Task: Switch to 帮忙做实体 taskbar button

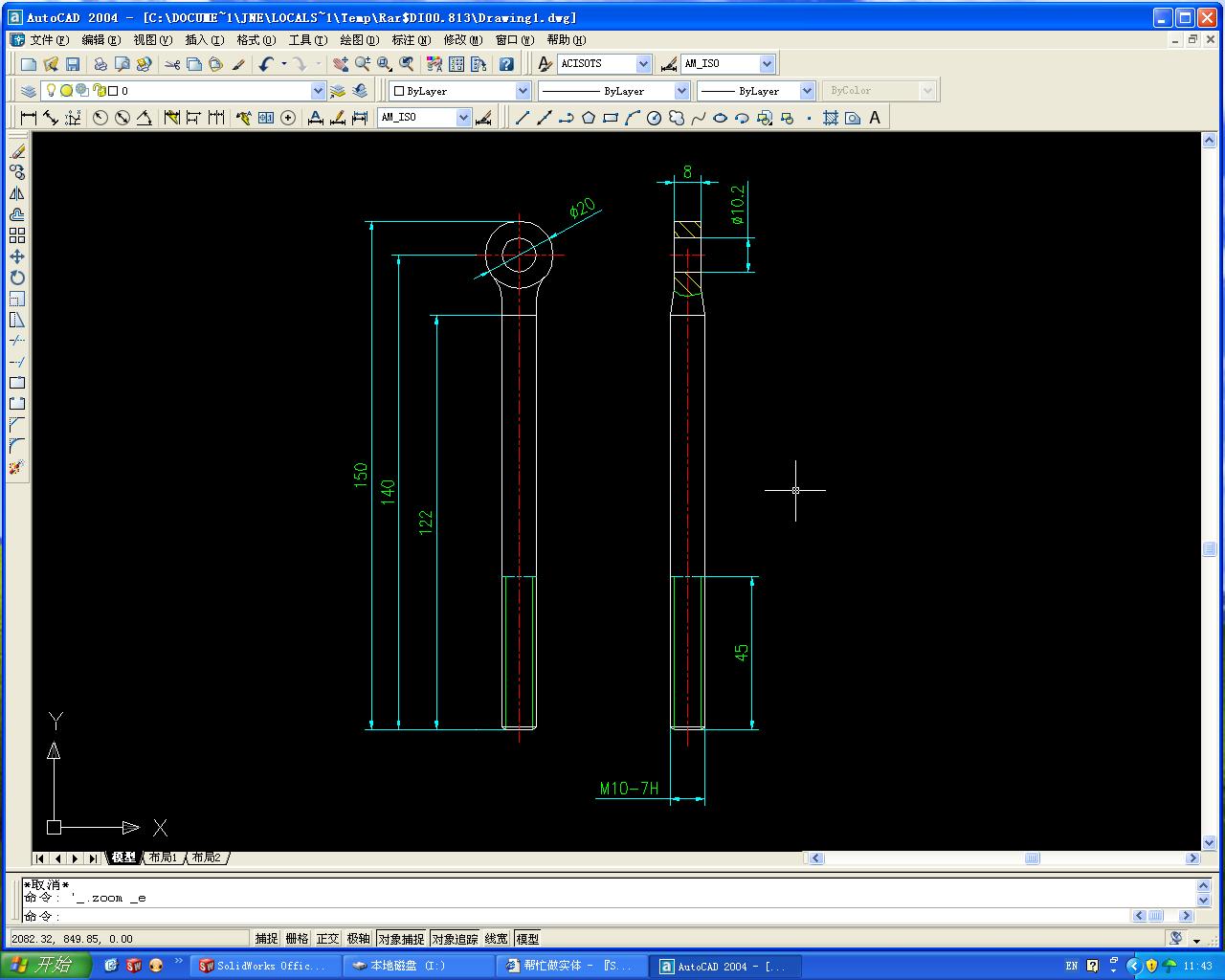Action: 570,967
